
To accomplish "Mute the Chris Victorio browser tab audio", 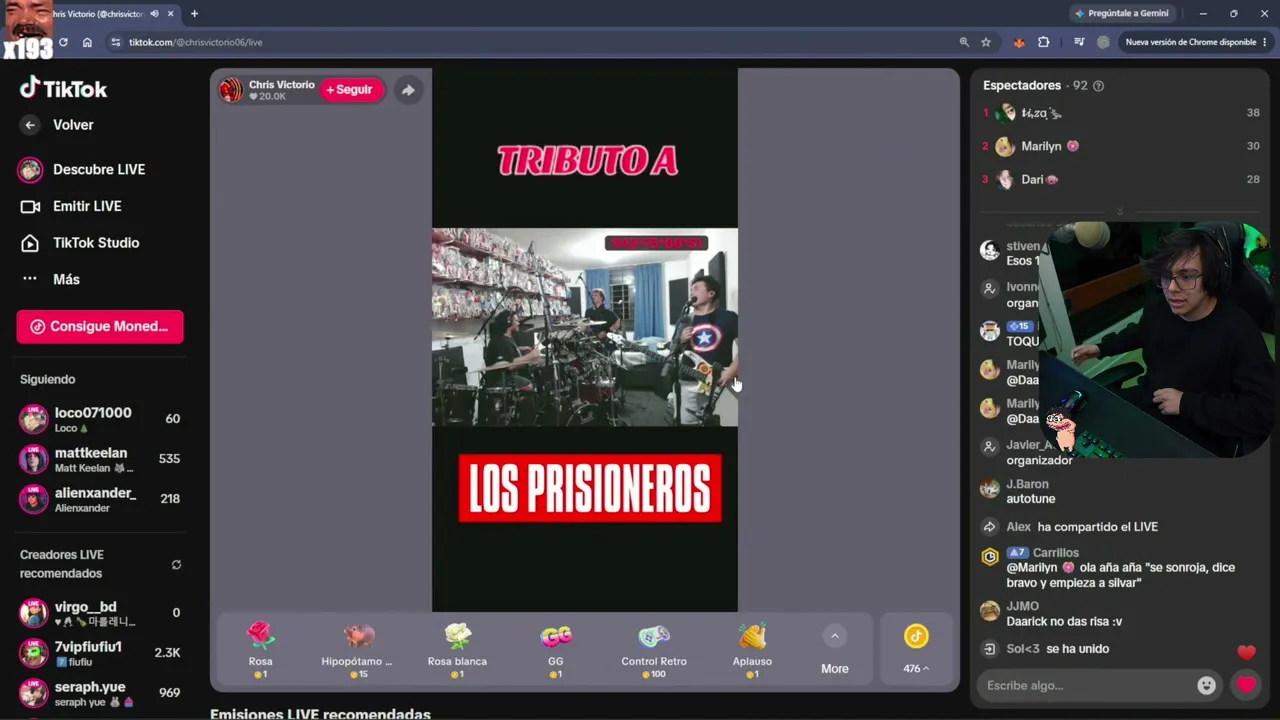I will coord(154,14).
